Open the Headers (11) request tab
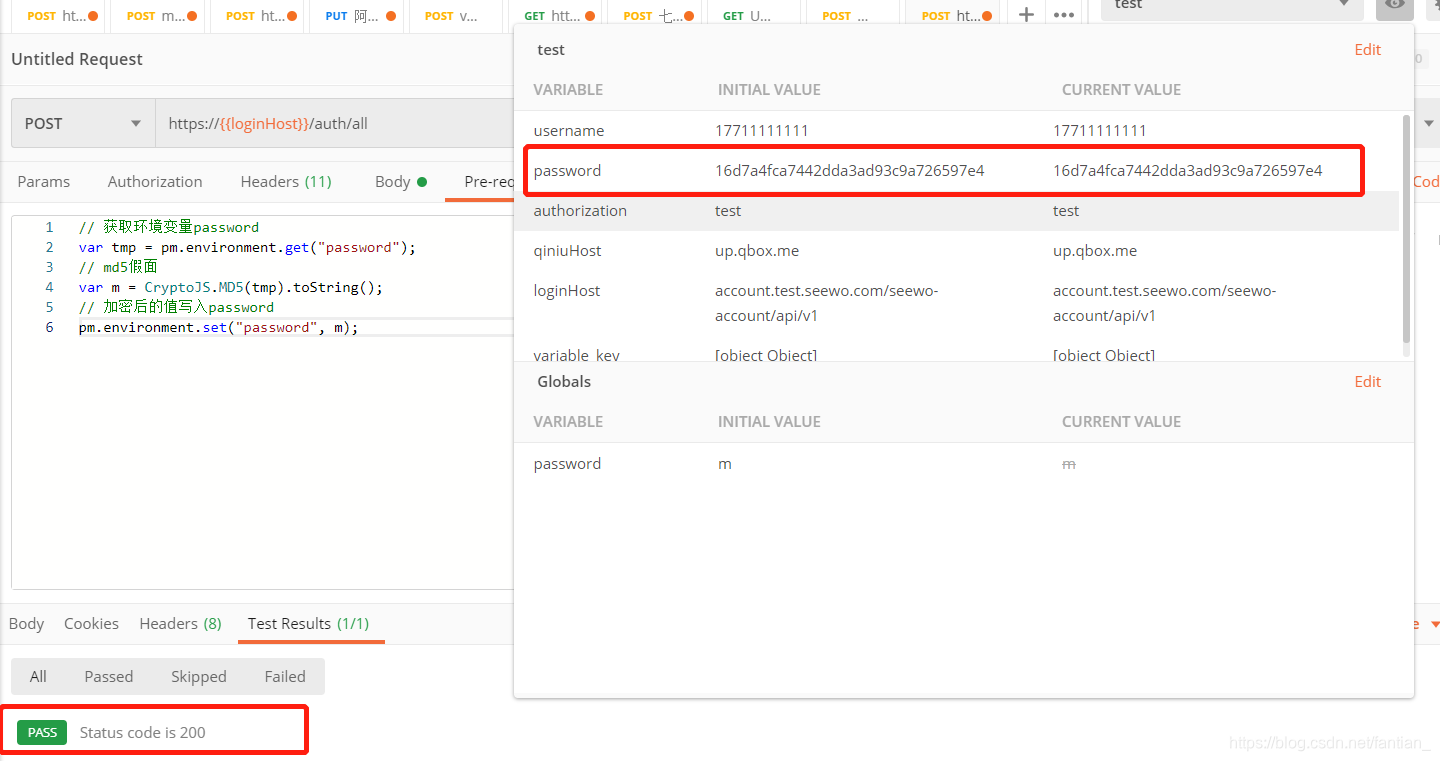The height and width of the screenshot is (761, 1440). click(286, 182)
